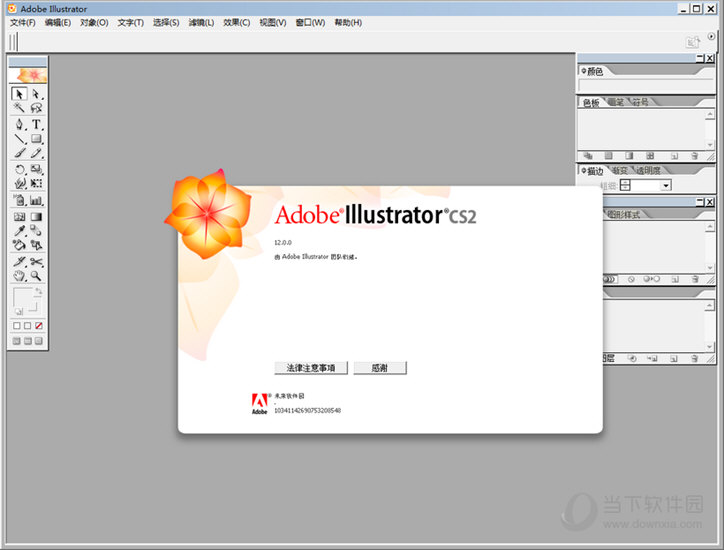
Task: Select the Selection (black arrow) tool
Action: 19,94
